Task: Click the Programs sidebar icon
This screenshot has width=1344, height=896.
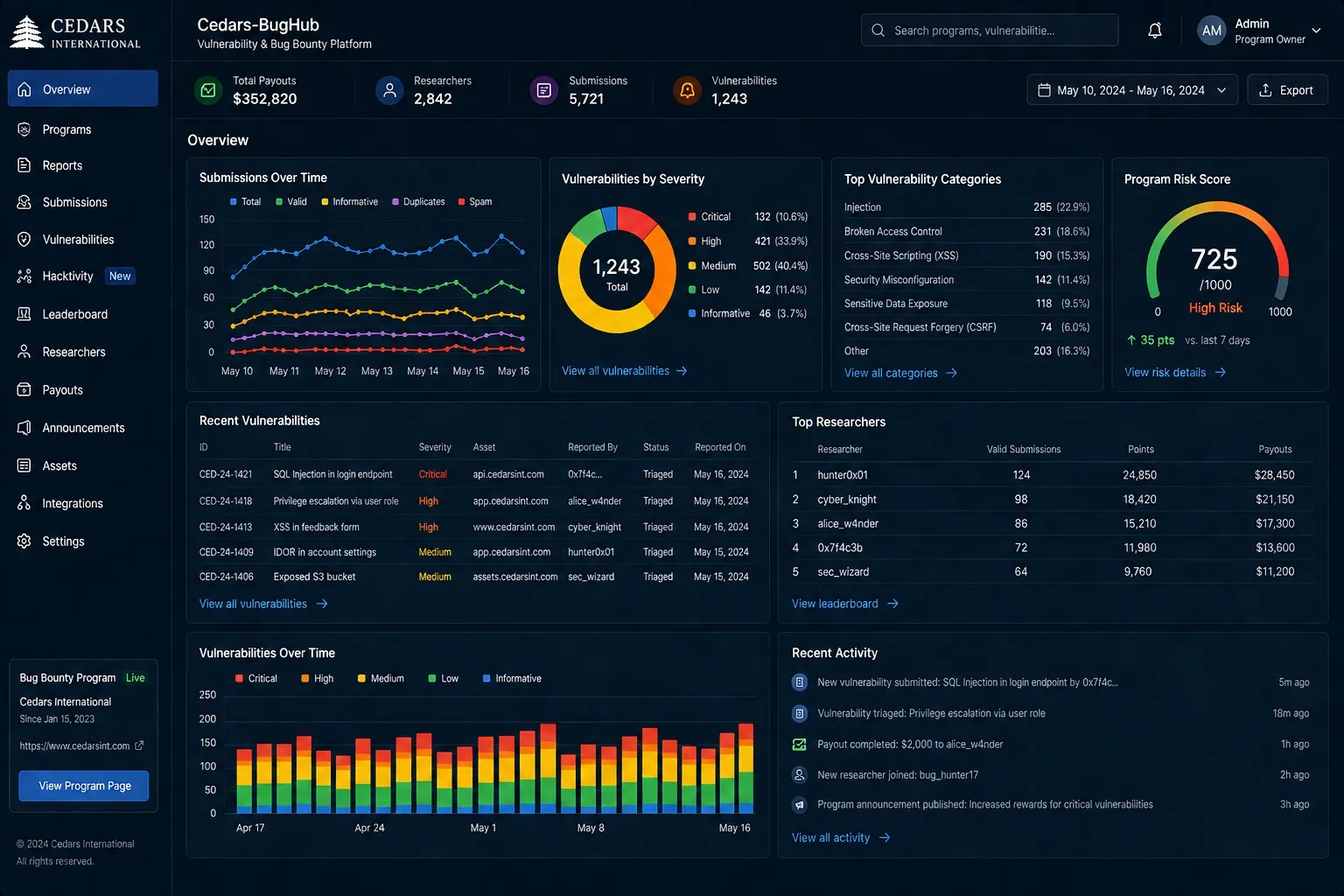Action: pos(24,129)
